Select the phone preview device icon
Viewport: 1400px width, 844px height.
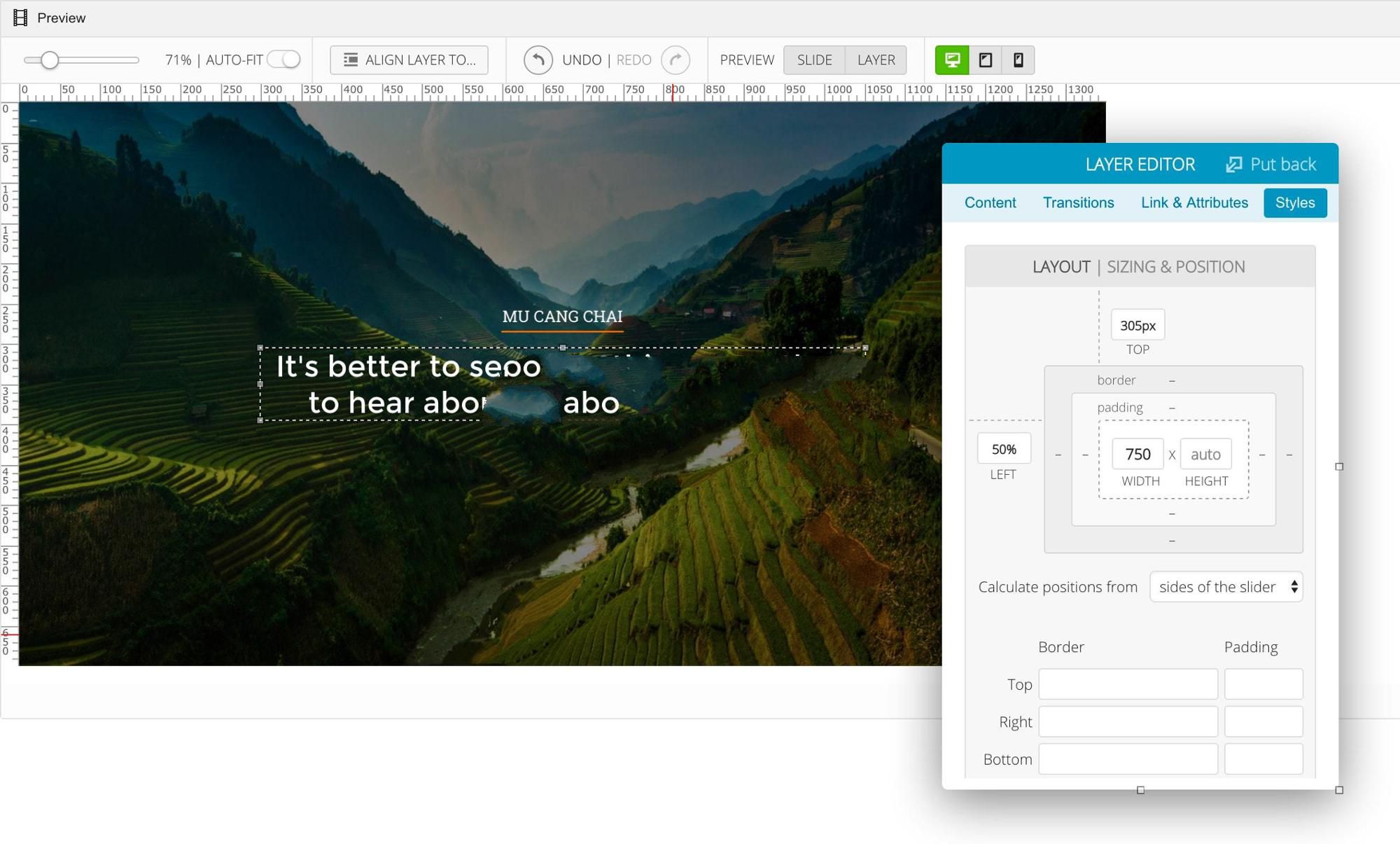tap(1018, 60)
